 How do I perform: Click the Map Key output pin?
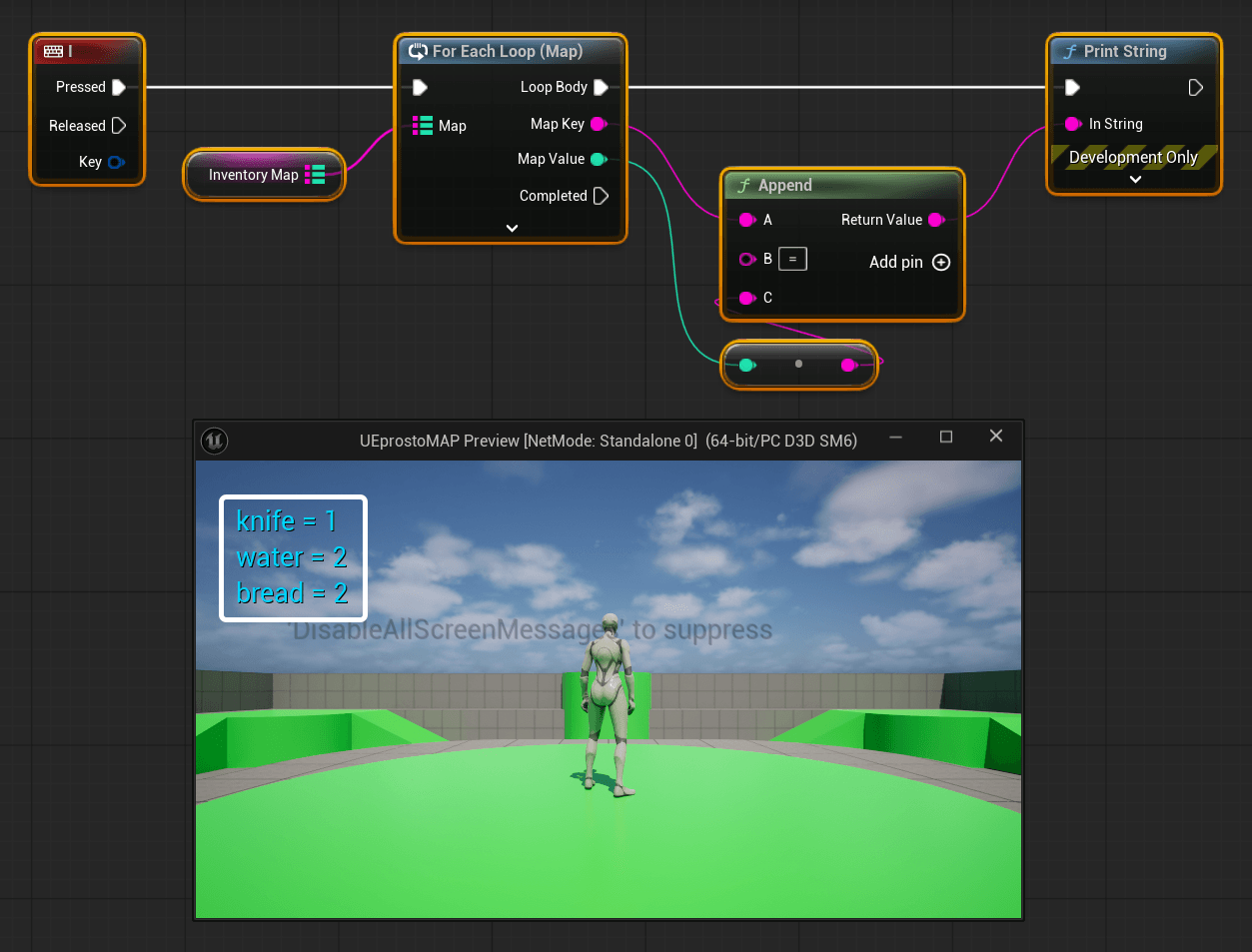pos(599,124)
